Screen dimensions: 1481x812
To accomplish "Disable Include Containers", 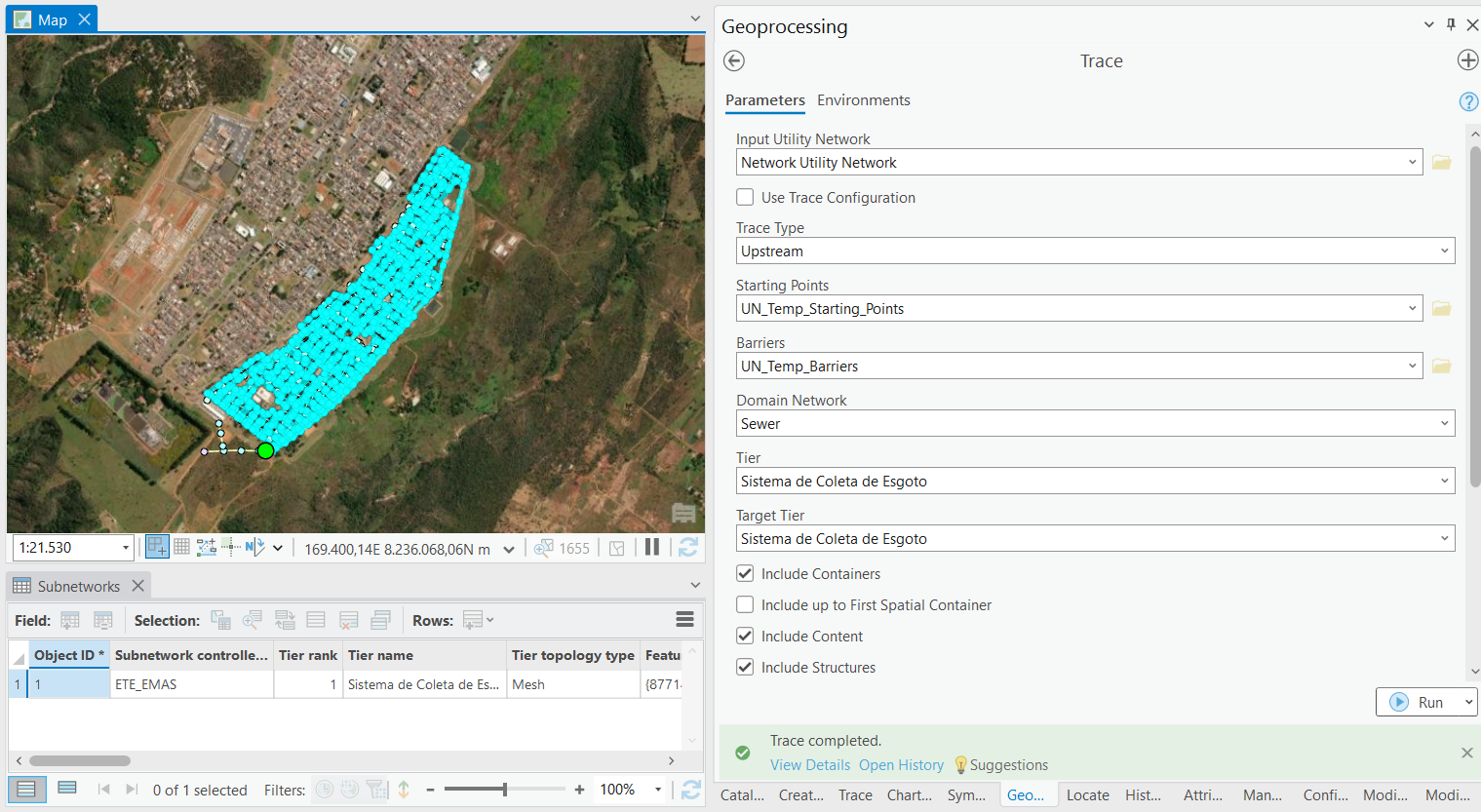I will pyautogui.click(x=745, y=574).
